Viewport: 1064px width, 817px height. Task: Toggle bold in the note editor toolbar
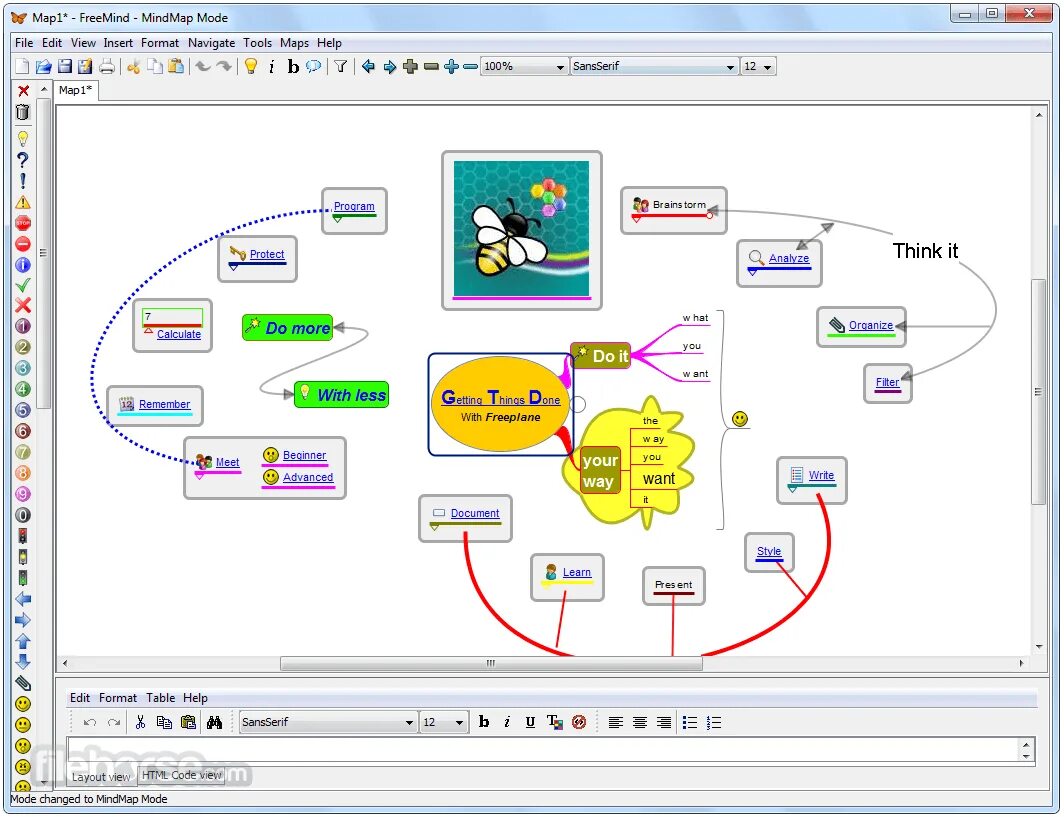point(484,722)
